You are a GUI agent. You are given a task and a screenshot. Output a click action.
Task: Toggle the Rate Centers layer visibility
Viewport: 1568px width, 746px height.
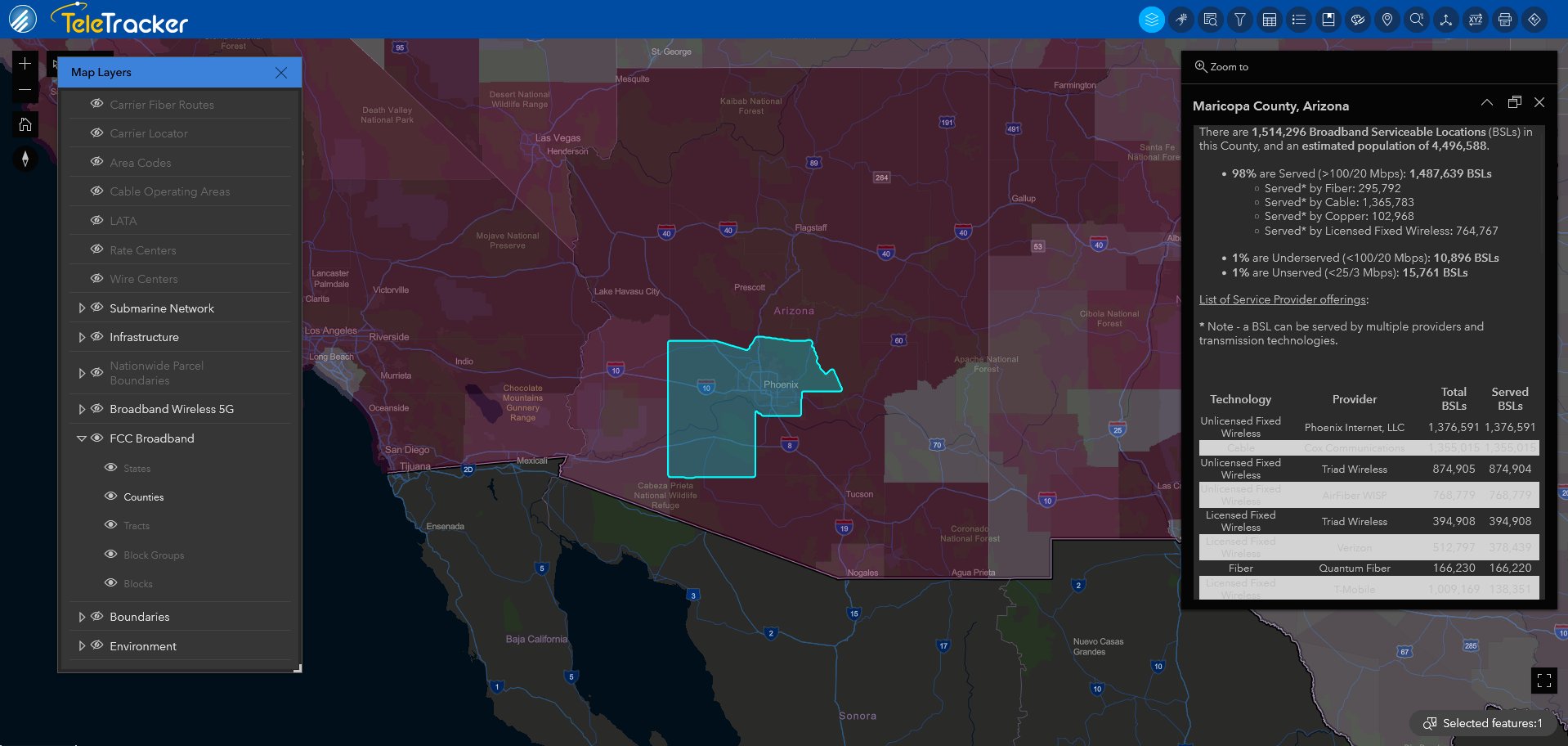click(96, 249)
